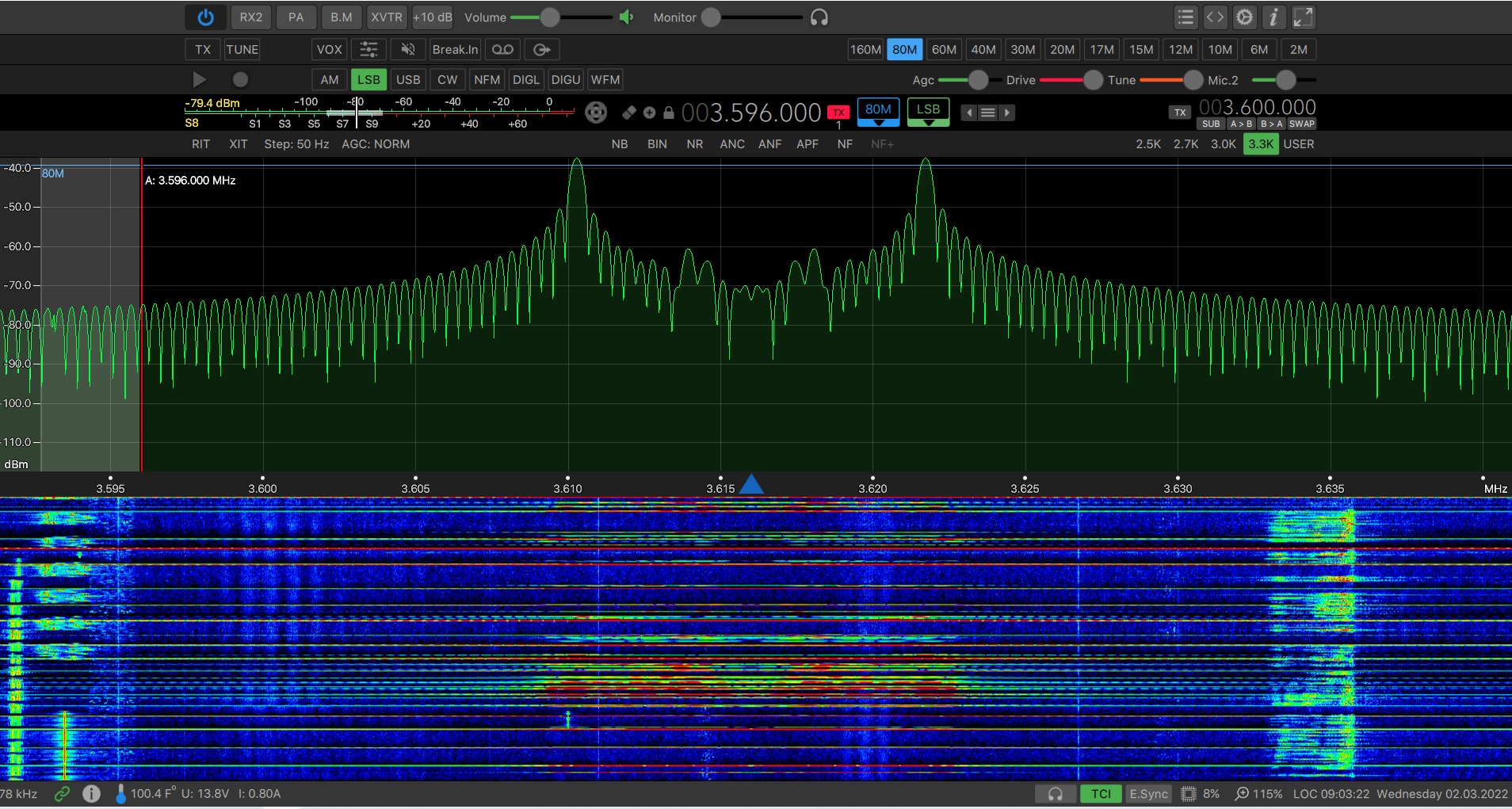The height and width of the screenshot is (809, 1512).
Task: Click the plus circle icon by the frequency
Action: click(x=649, y=113)
